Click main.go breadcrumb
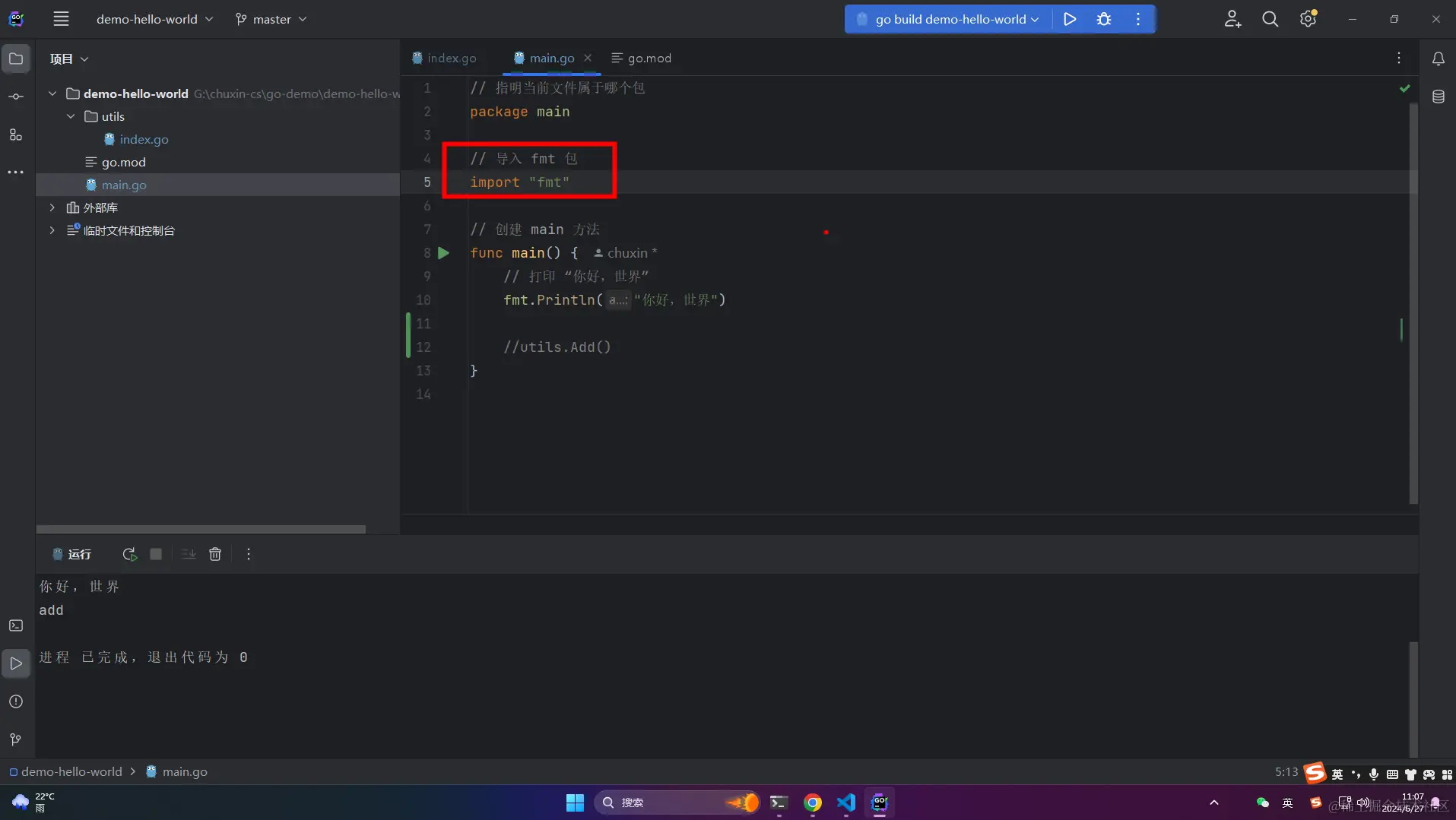Viewport: 1456px width, 820px height. [176, 771]
